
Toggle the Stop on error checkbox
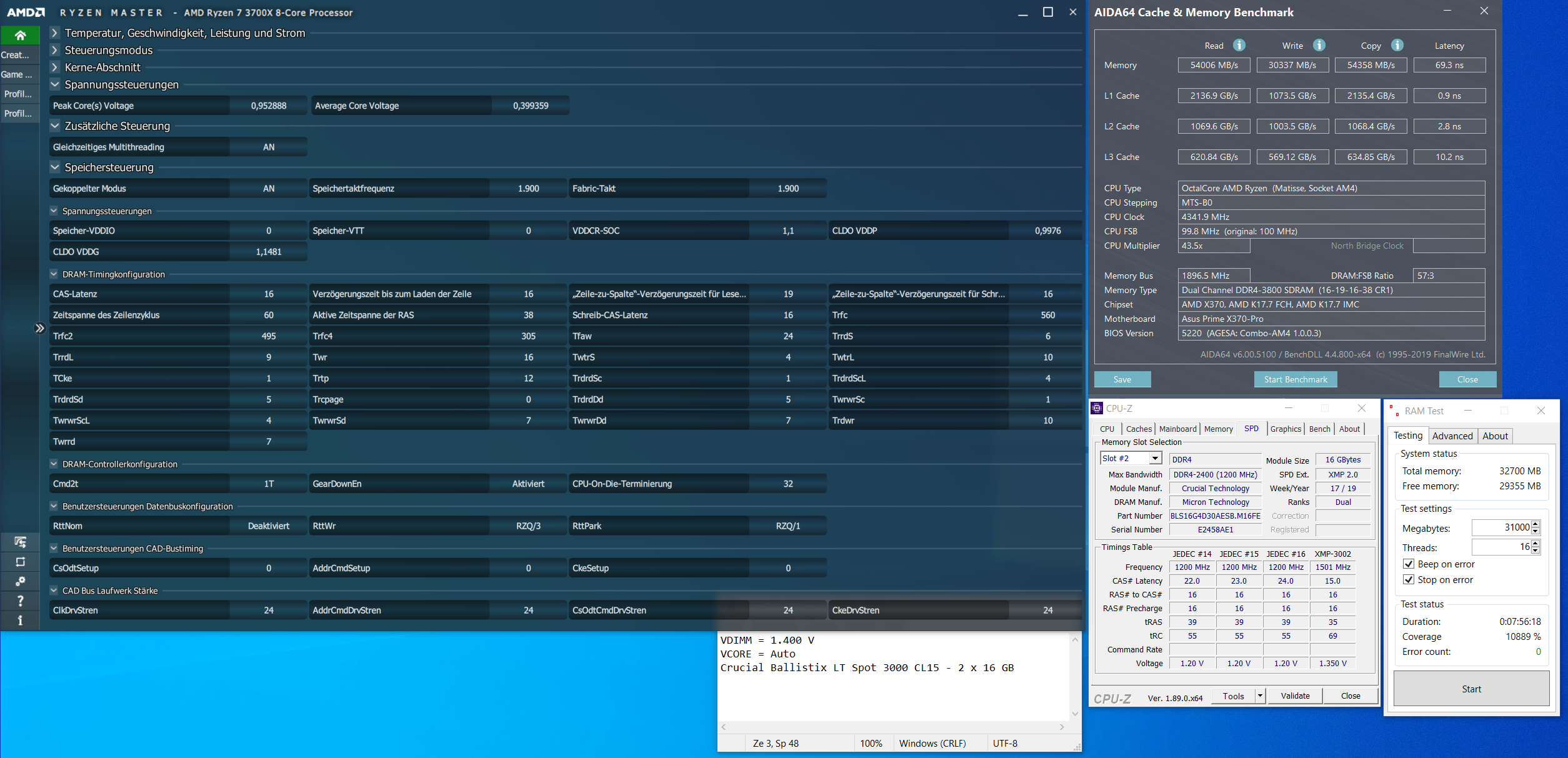point(1409,579)
